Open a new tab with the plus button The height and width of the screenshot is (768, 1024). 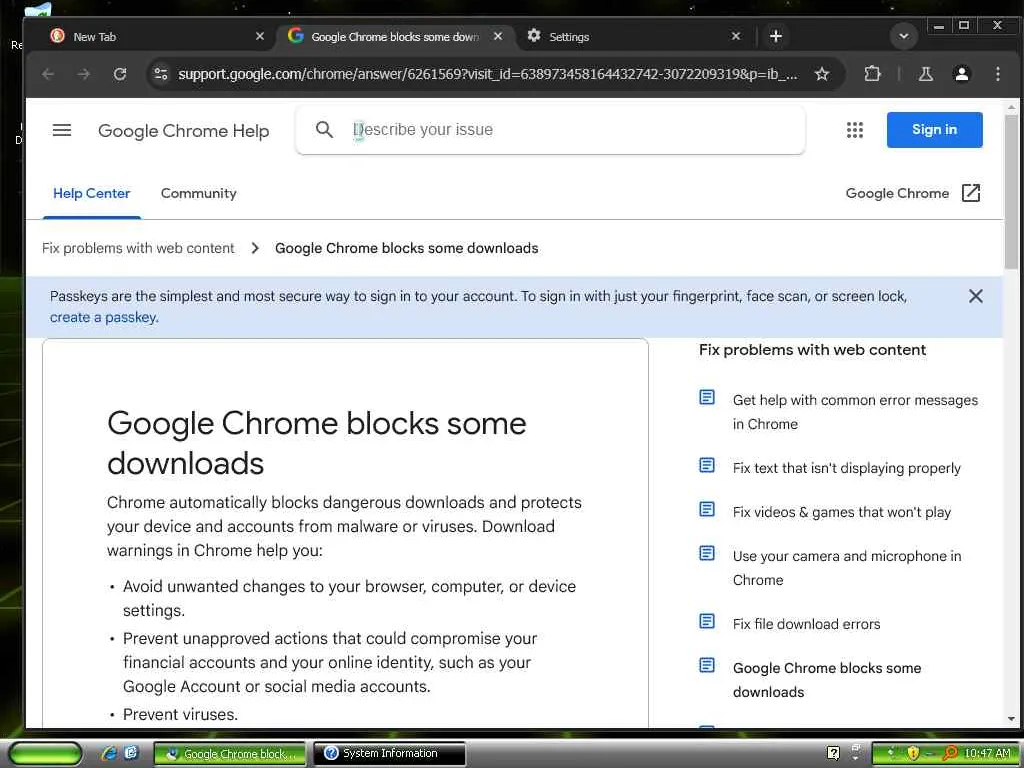click(x=776, y=37)
